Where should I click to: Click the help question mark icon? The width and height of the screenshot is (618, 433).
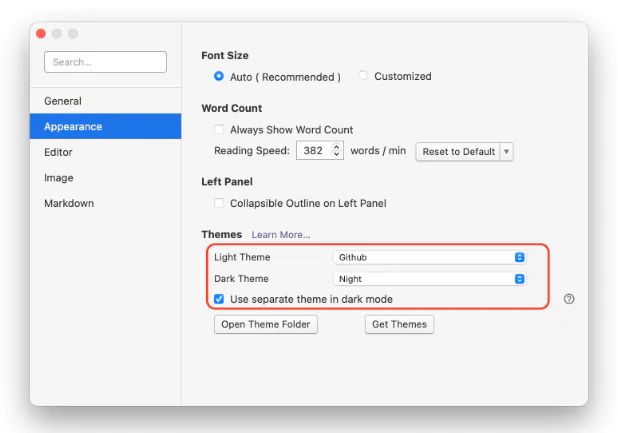[x=569, y=299]
